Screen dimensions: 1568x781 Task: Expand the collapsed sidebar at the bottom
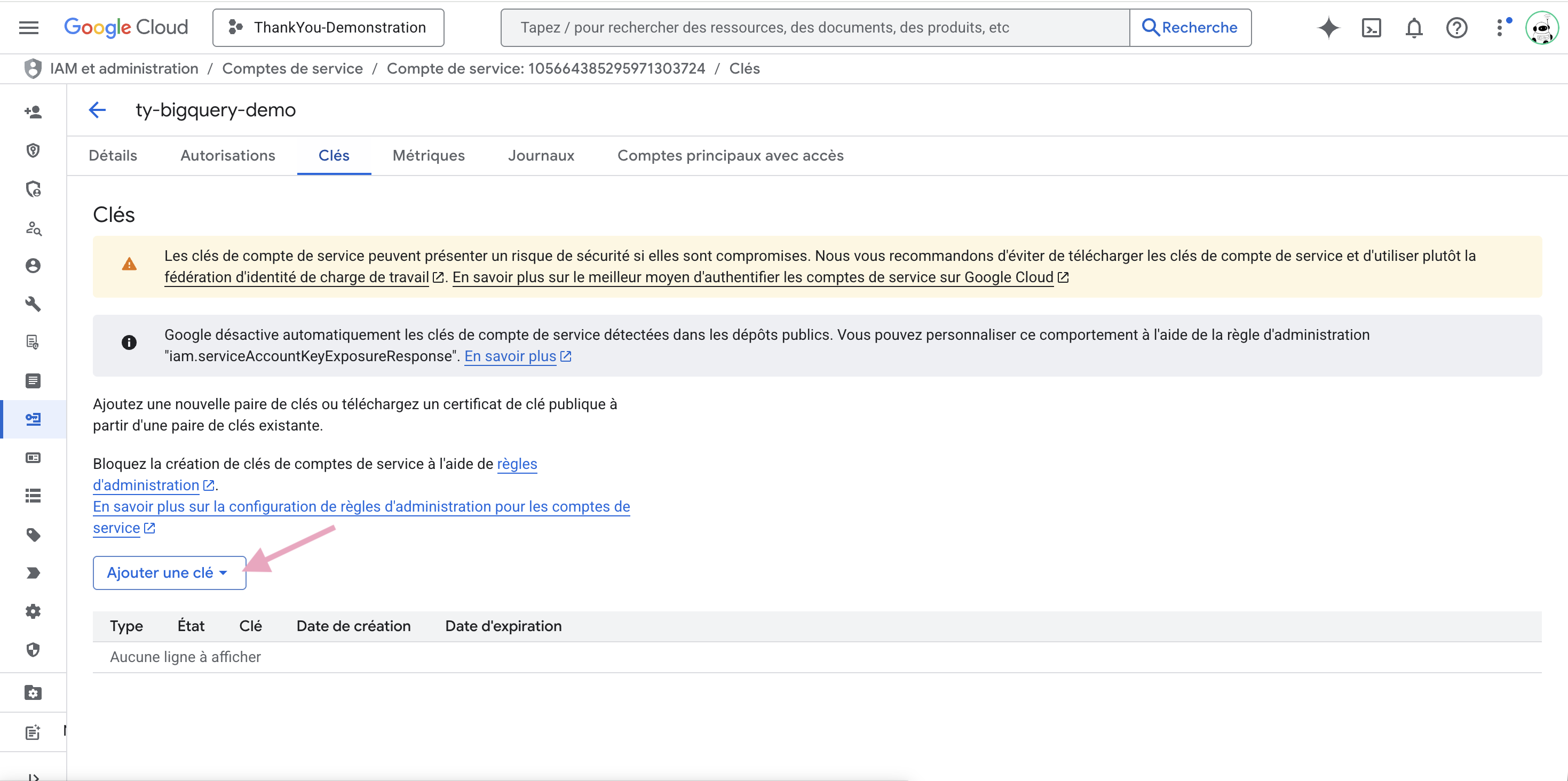coord(33,776)
